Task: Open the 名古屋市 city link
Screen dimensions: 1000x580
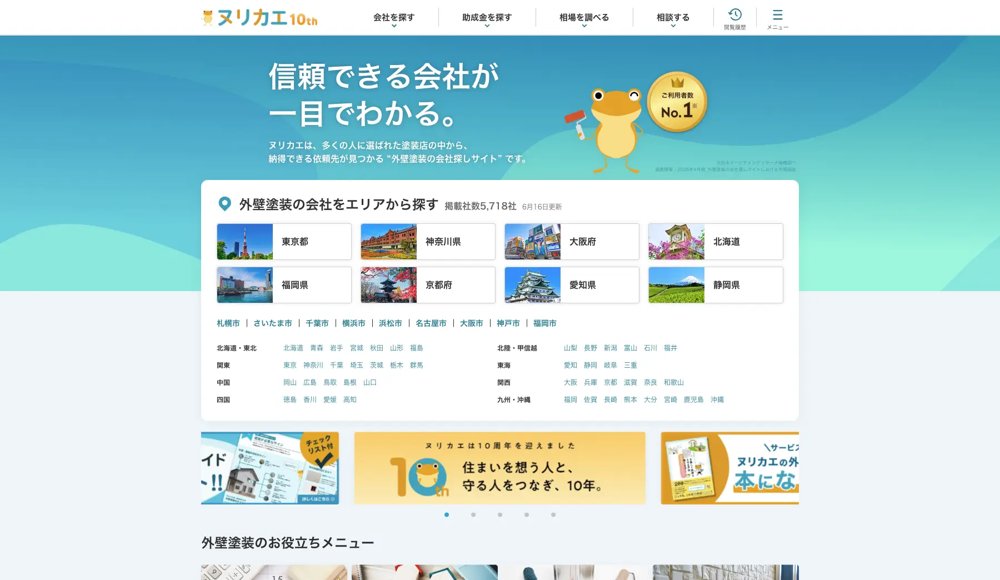Action: [431, 323]
